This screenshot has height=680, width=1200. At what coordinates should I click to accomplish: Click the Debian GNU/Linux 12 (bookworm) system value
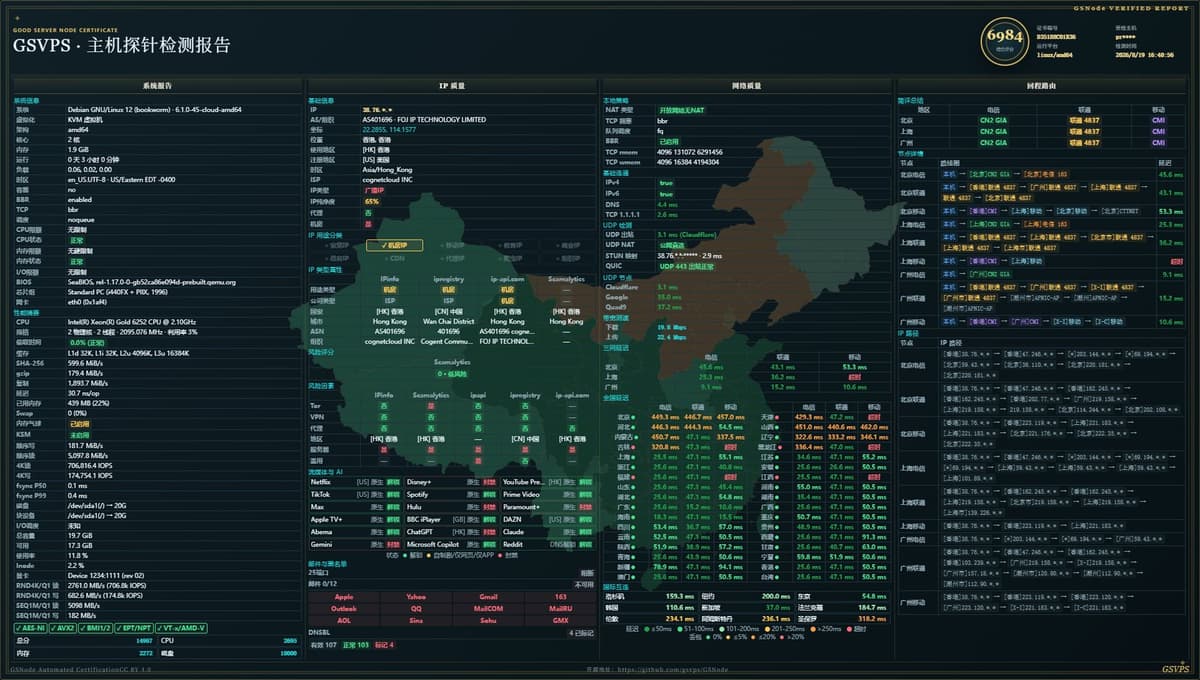154,109
